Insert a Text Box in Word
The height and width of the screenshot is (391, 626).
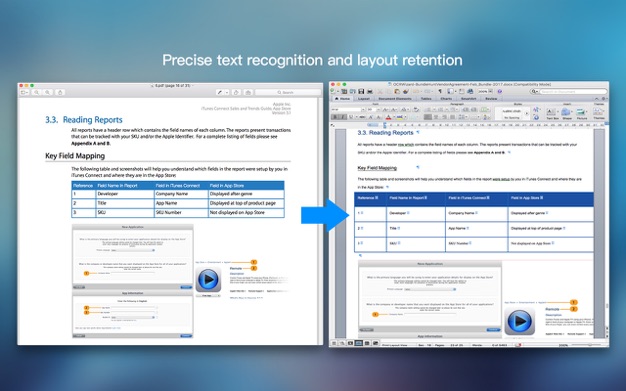click(x=552, y=113)
